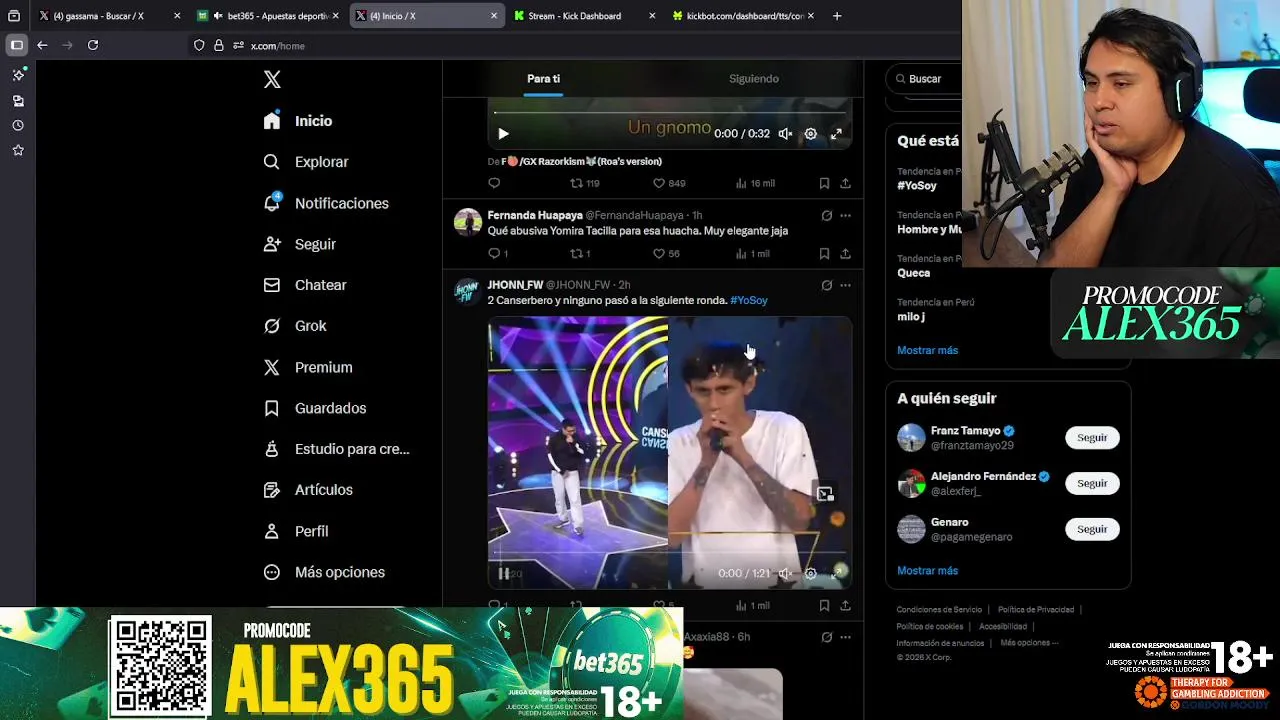Open Grok icon on JHONN_FW post
1280x720 pixels.
tap(826, 285)
